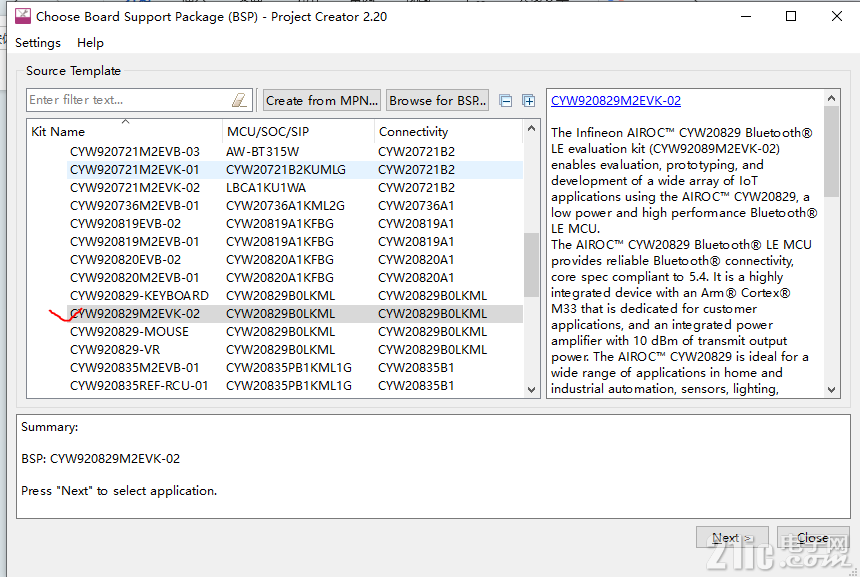Sort by the Connectivity column header
The width and height of the screenshot is (860, 577).
coord(449,132)
